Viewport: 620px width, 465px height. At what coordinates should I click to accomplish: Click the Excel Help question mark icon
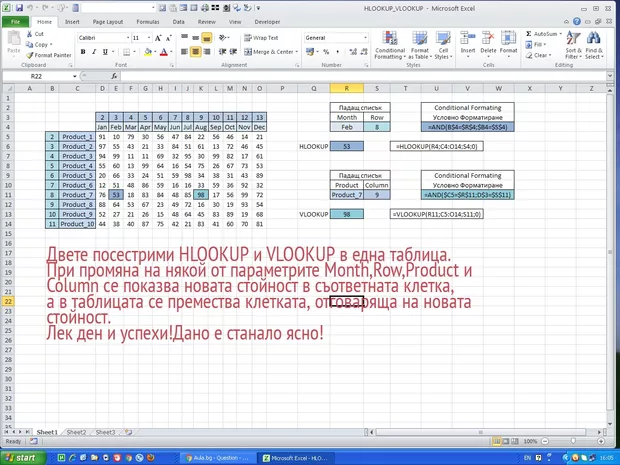point(577,22)
